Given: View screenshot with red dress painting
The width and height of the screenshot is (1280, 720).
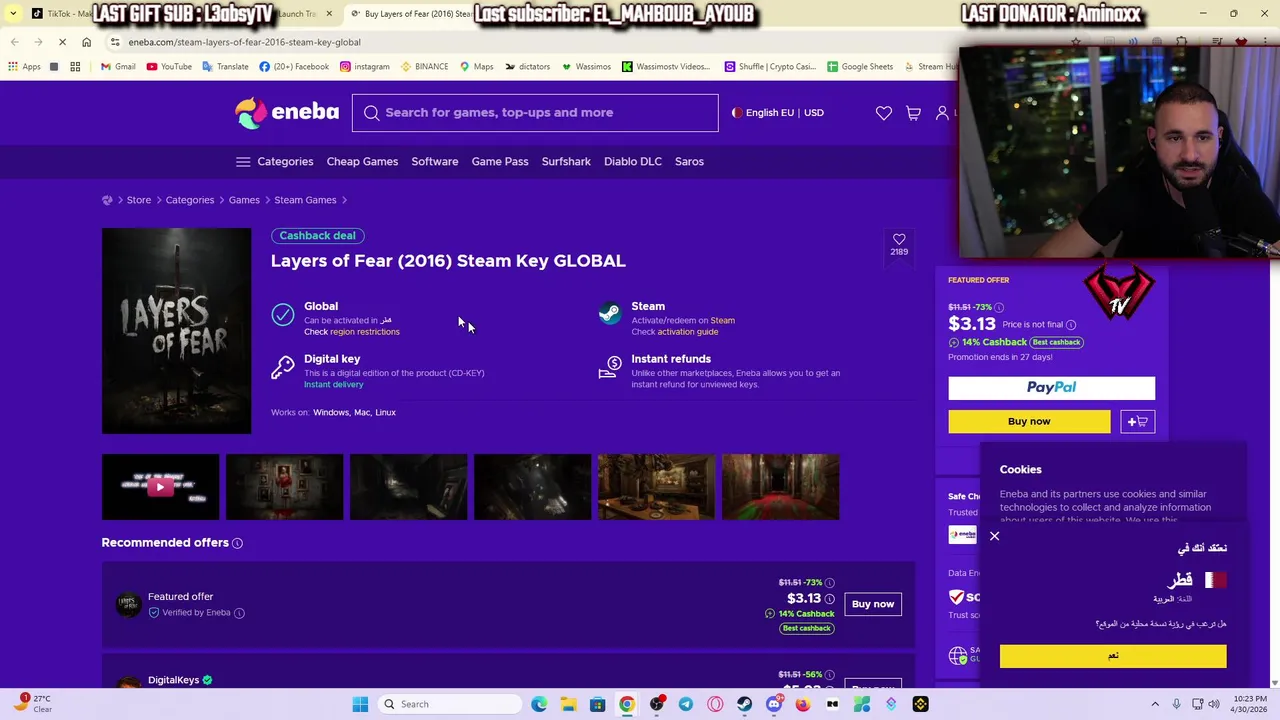Looking at the screenshot, I should tap(284, 487).
